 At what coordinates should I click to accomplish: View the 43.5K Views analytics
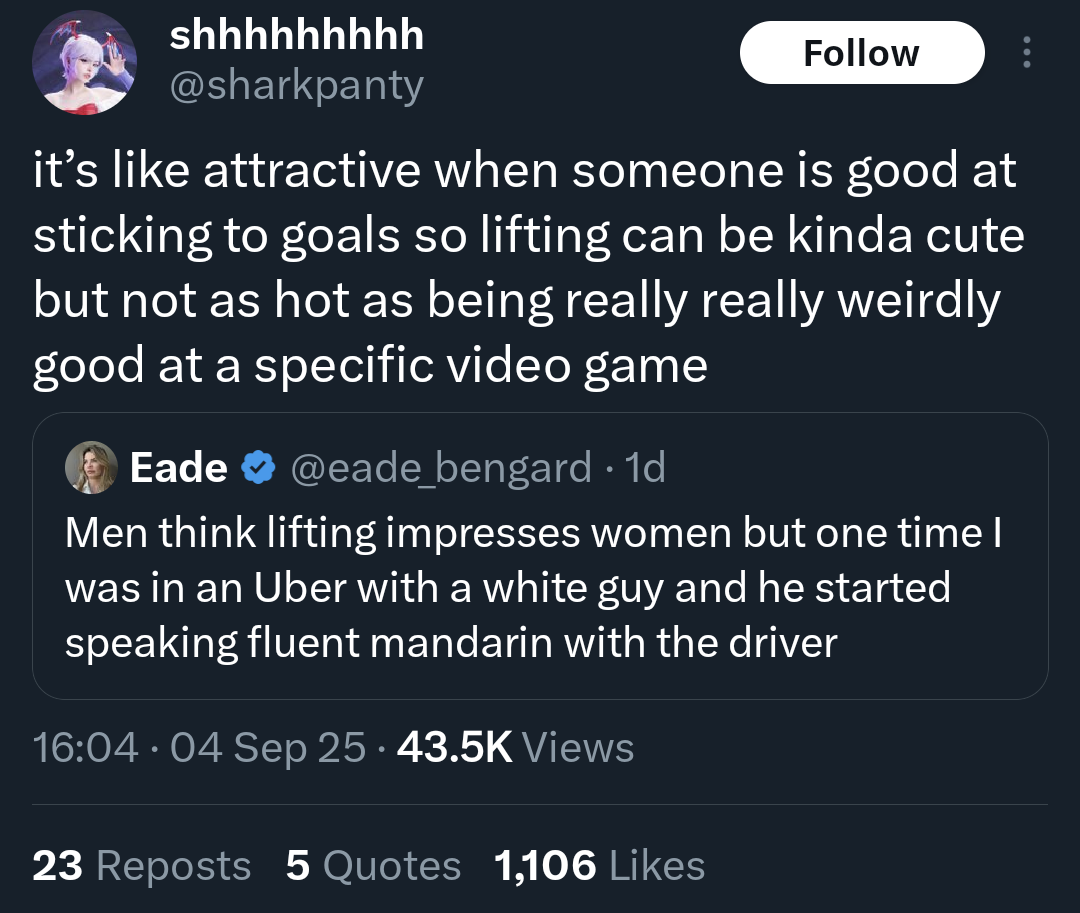515,747
